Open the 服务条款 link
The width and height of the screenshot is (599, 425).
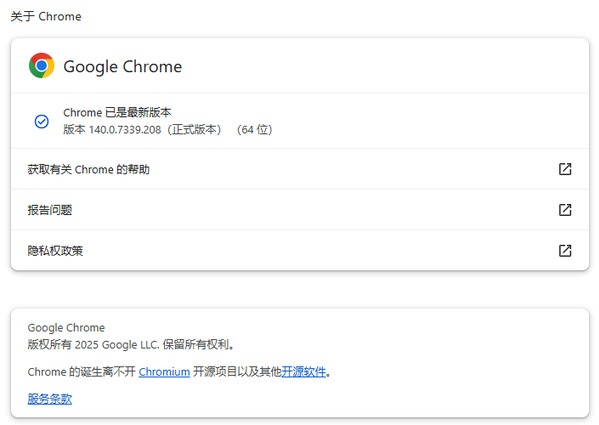point(50,399)
